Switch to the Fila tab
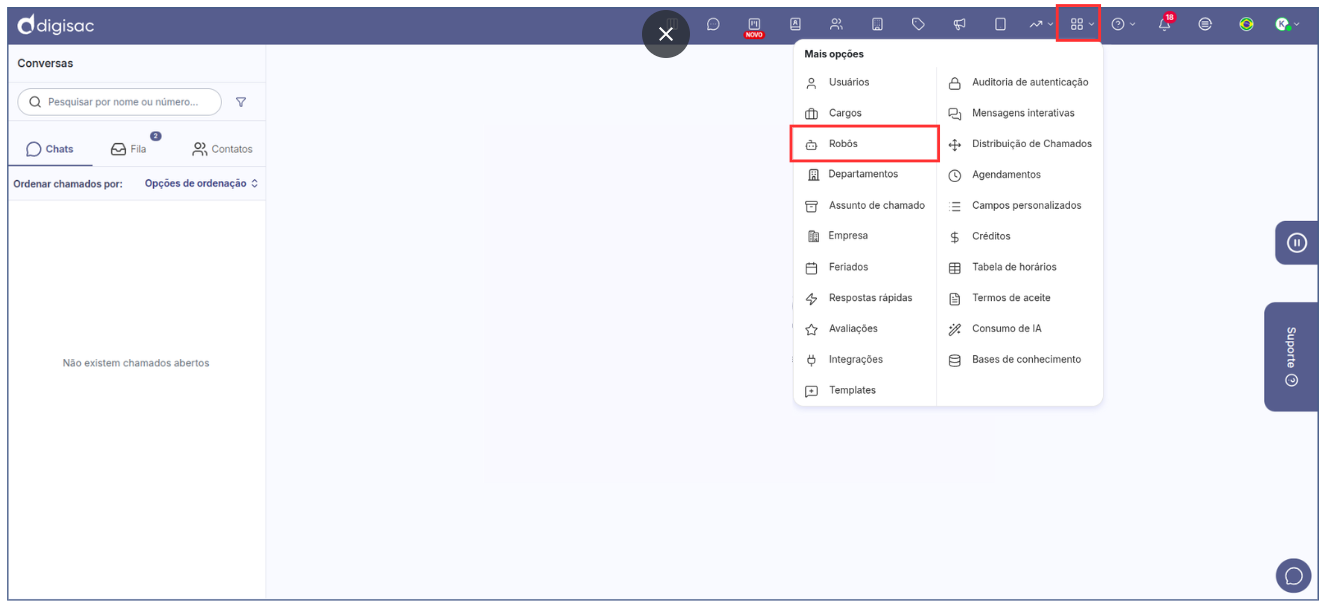 coord(129,149)
